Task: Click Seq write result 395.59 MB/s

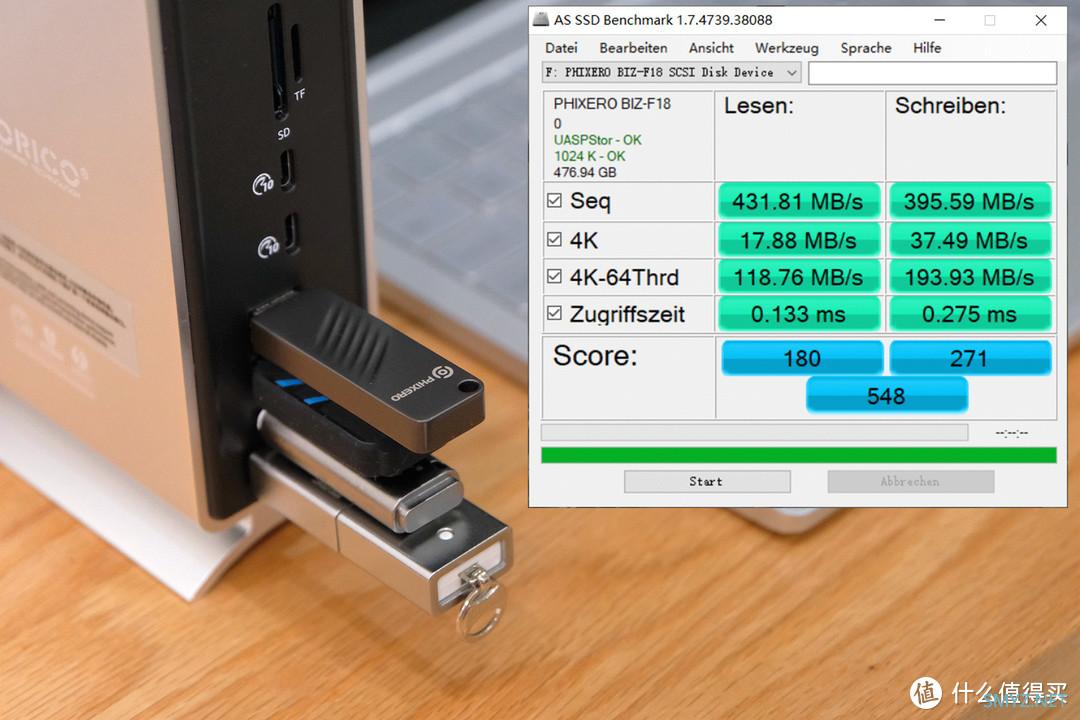Action: [970, 201]
